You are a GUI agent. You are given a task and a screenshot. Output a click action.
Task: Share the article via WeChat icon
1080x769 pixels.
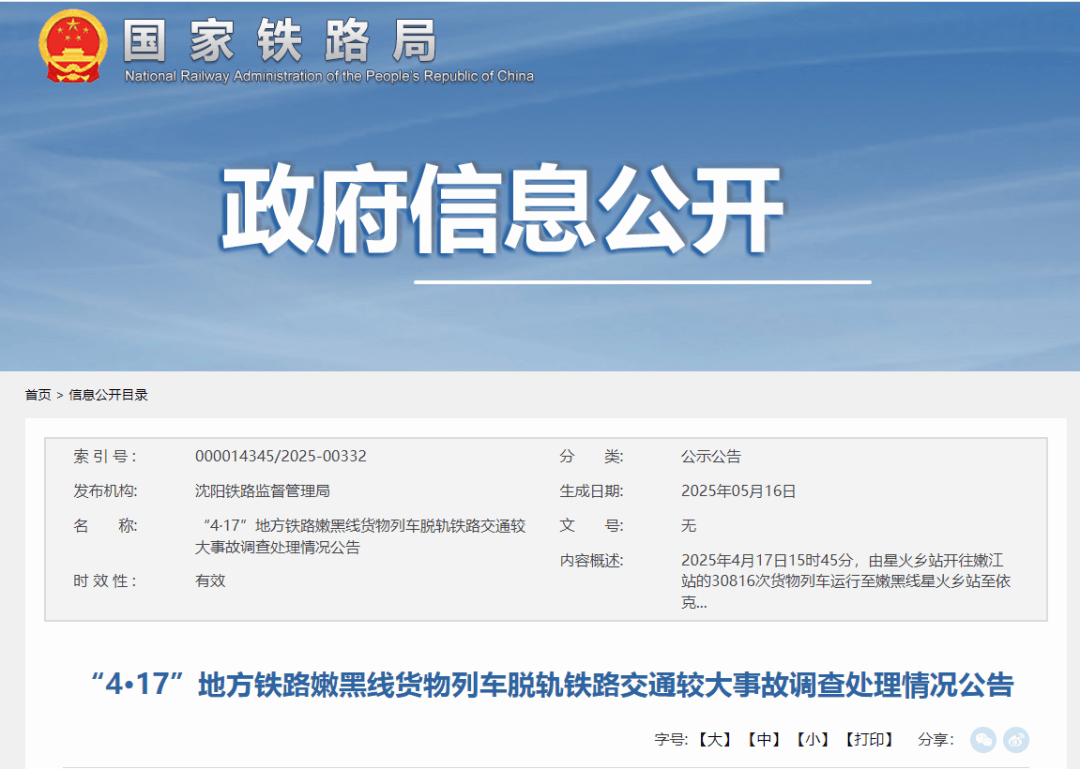click(x=983, y=739)
